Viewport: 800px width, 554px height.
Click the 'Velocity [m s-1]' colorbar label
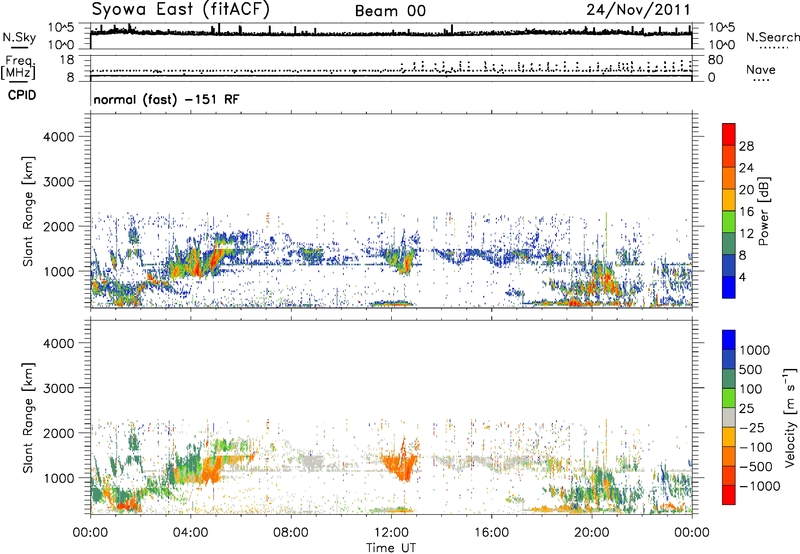[790, 417]
